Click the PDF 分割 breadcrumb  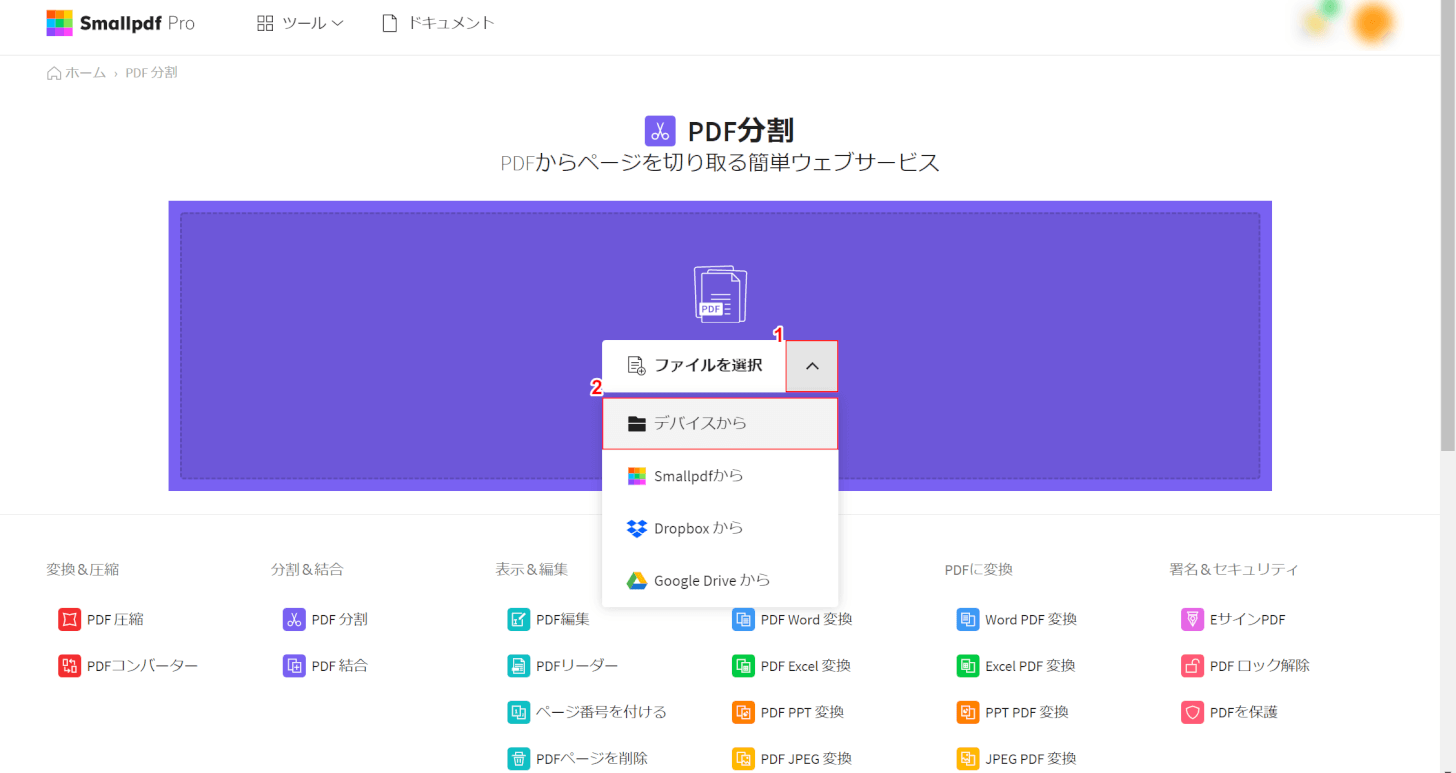tap(151, 73)
